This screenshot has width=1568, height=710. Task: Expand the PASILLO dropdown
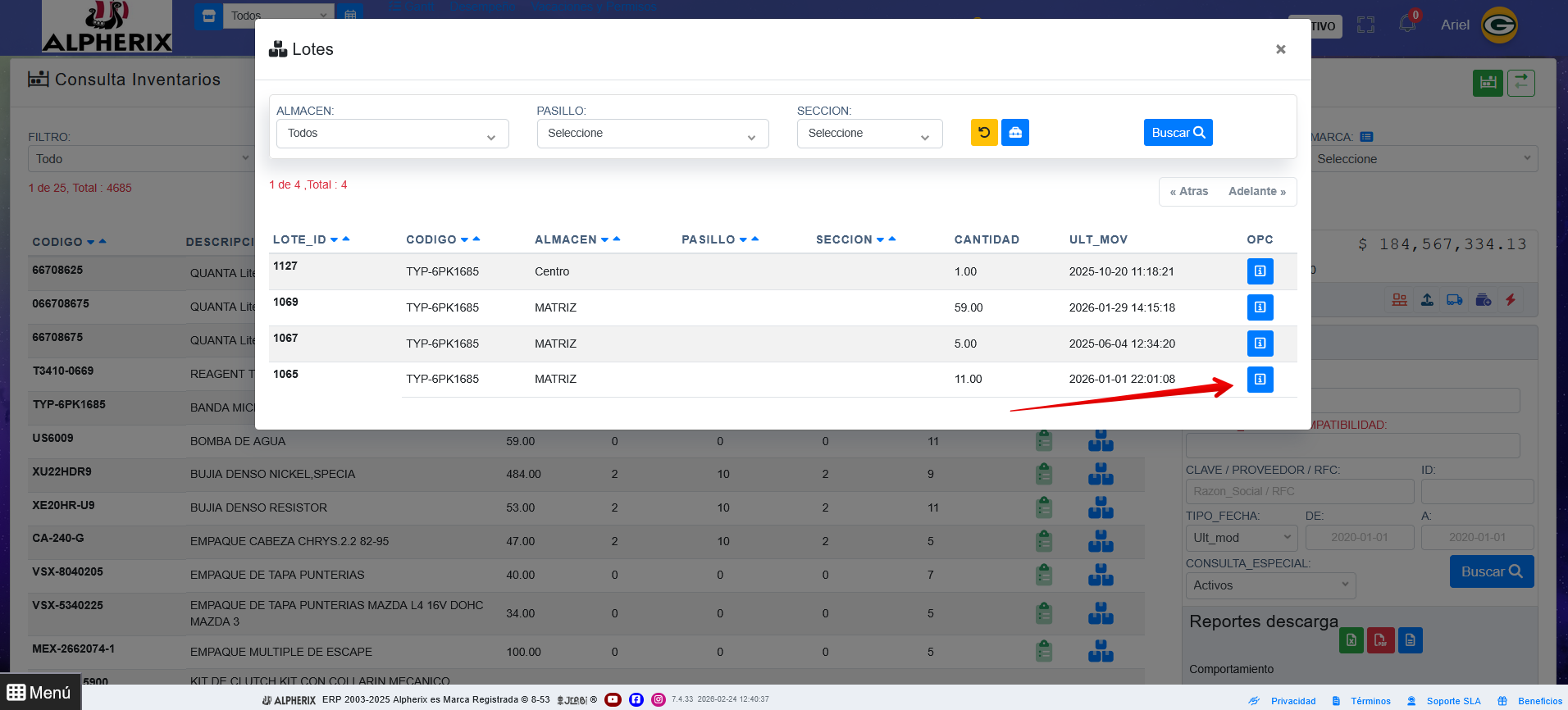tap(652, 134)
